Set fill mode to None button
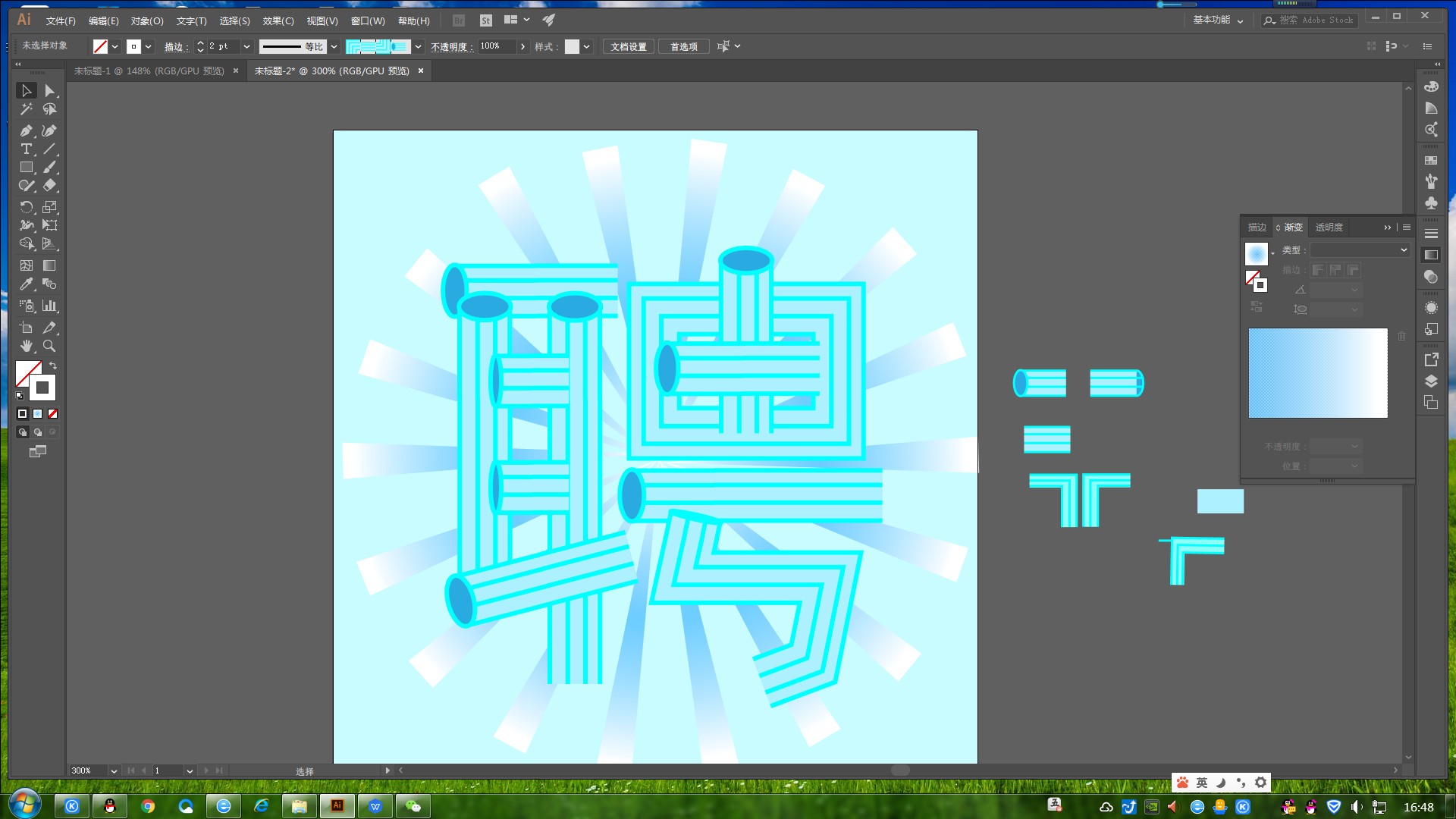1456x819 pixels. coord(52,414)
